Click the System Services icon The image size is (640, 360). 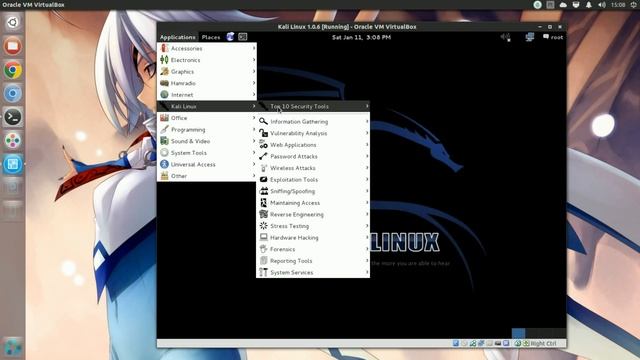point(264,272)
